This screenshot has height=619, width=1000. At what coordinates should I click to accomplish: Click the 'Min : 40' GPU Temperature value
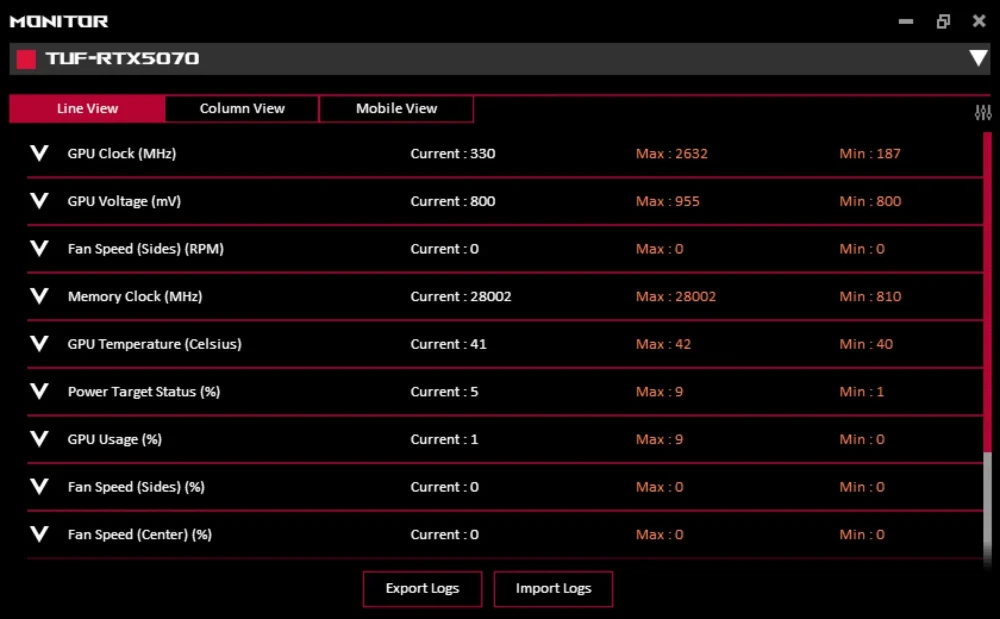coord(866,344)
